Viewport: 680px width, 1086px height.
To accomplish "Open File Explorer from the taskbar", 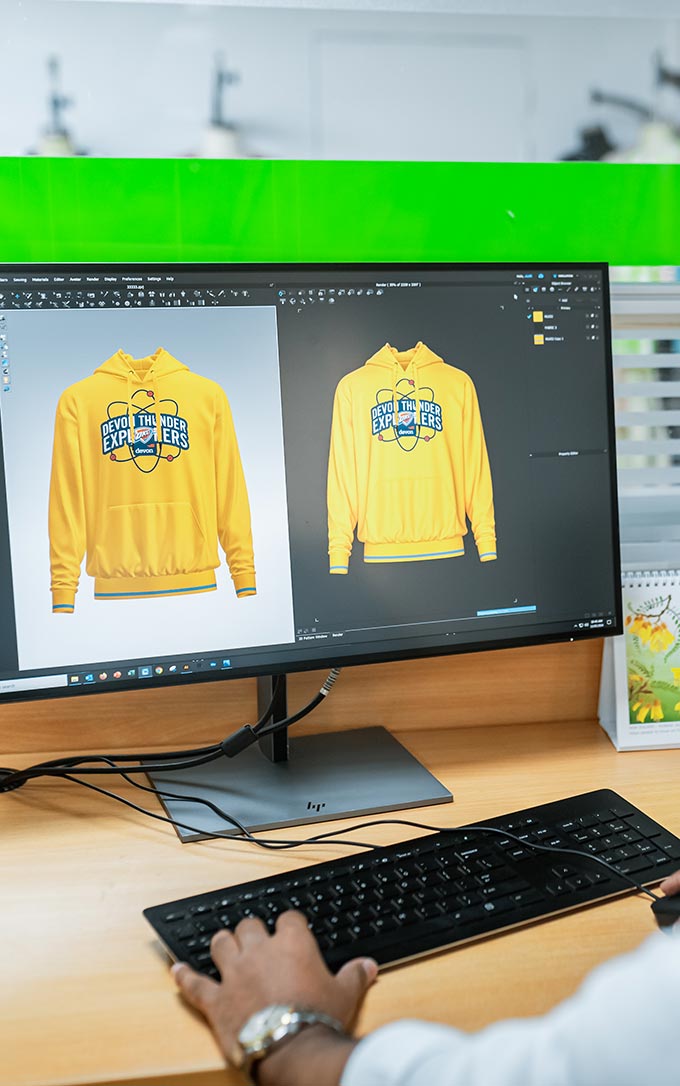I will (74, 680).
